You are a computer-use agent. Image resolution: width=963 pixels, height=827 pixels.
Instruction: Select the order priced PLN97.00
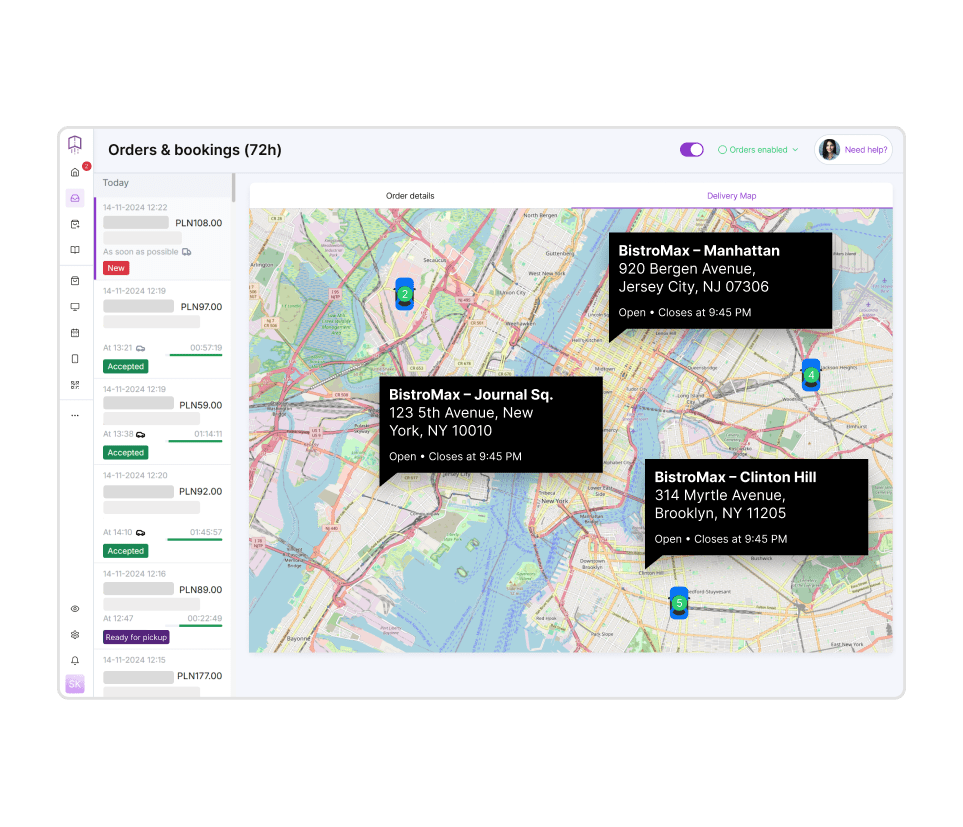tap(163, 330)
